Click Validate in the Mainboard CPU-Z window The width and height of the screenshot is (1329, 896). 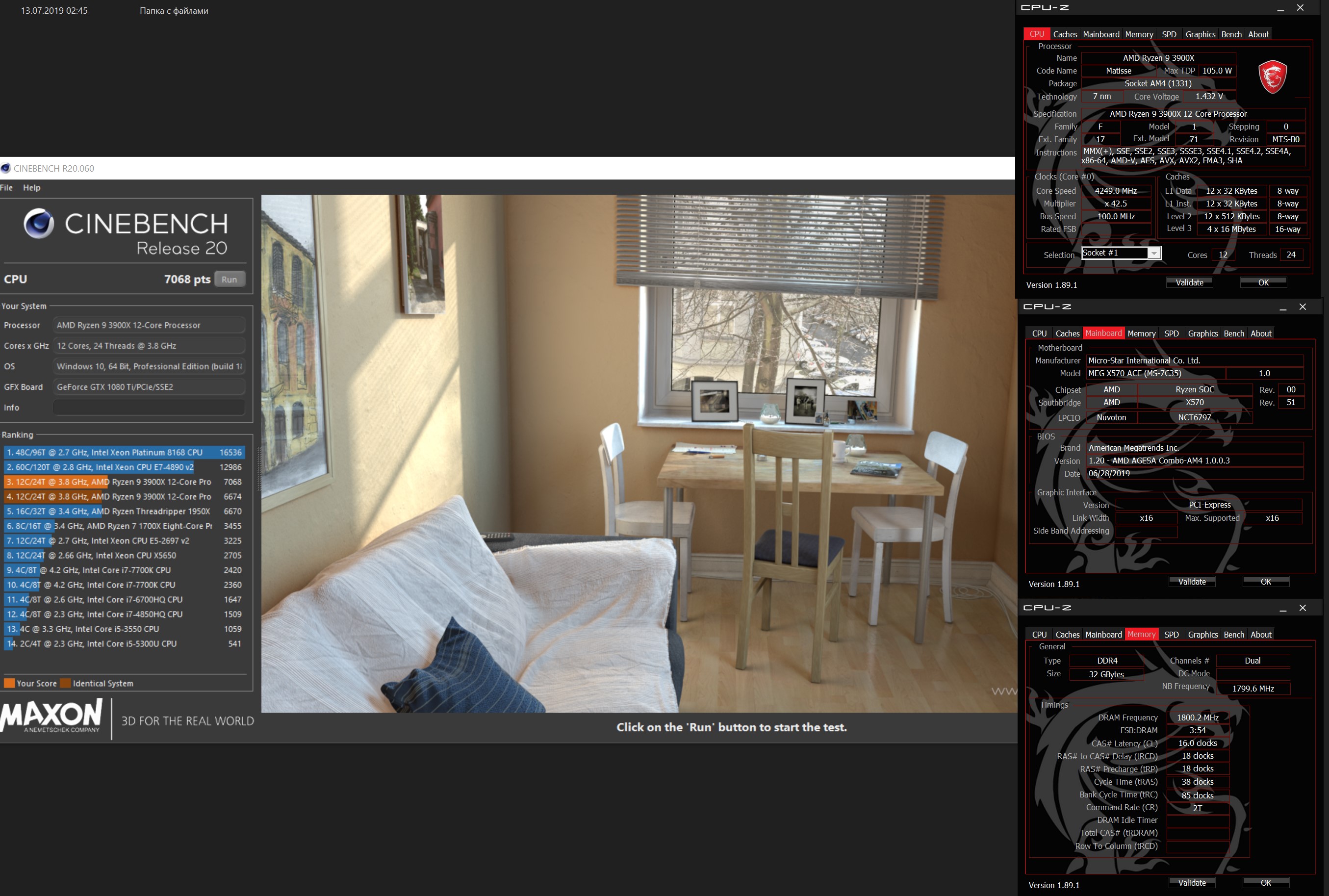tap(1191, 581)
